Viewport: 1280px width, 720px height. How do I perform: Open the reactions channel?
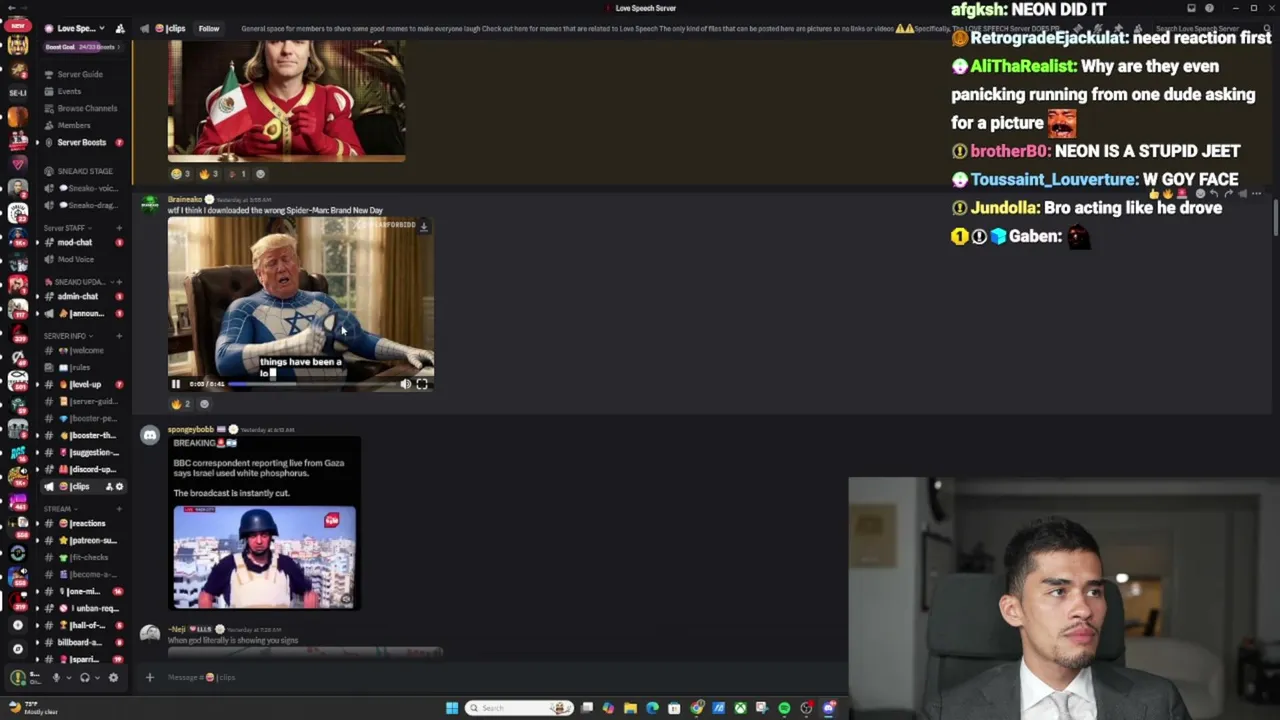click(87, 523)
